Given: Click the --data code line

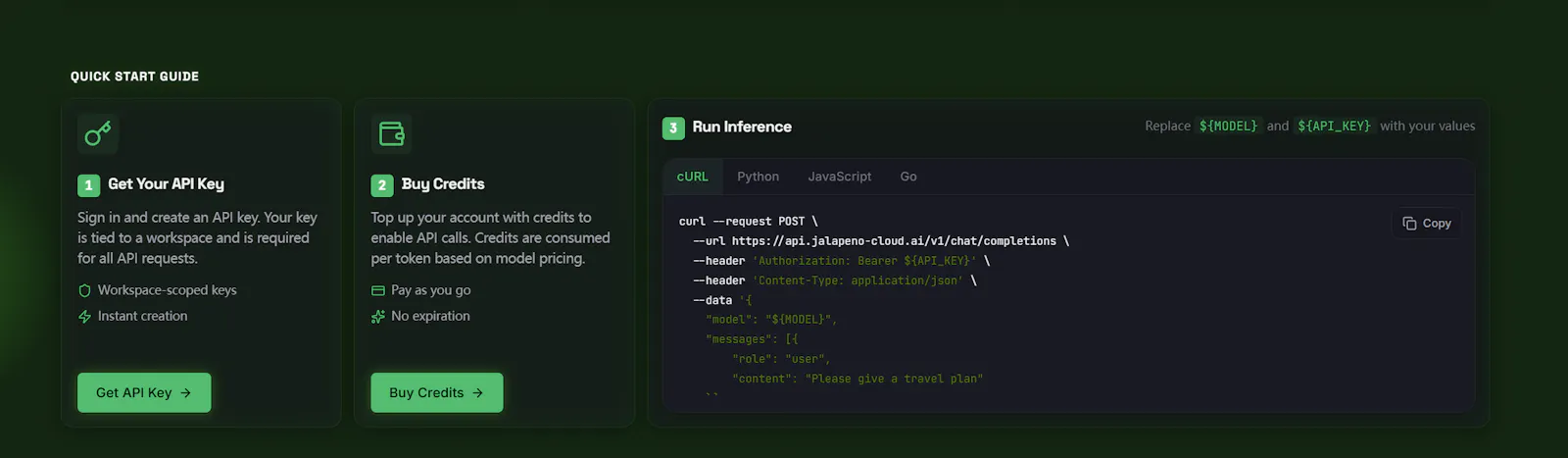Looking at the screenshot, I should tap(722, 300).
